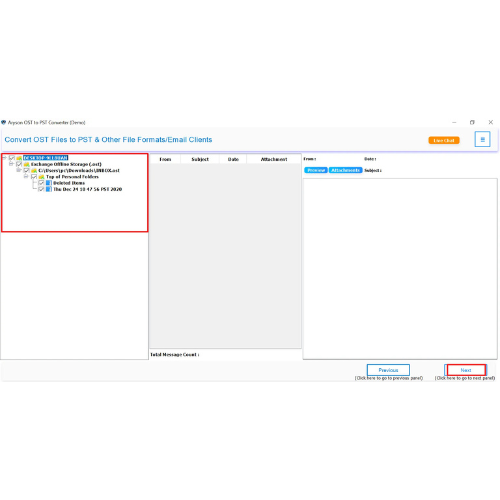Select the Top of Personal Folders folder icon
This screenshot has height=500, width=500.
pos(41,177)
